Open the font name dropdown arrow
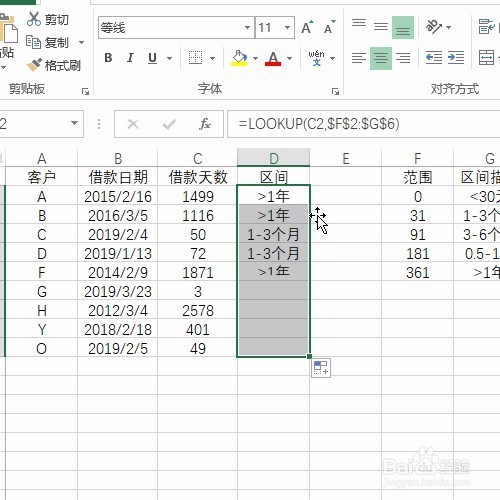This screenshot has height=500, width=500. pos(247,27)
